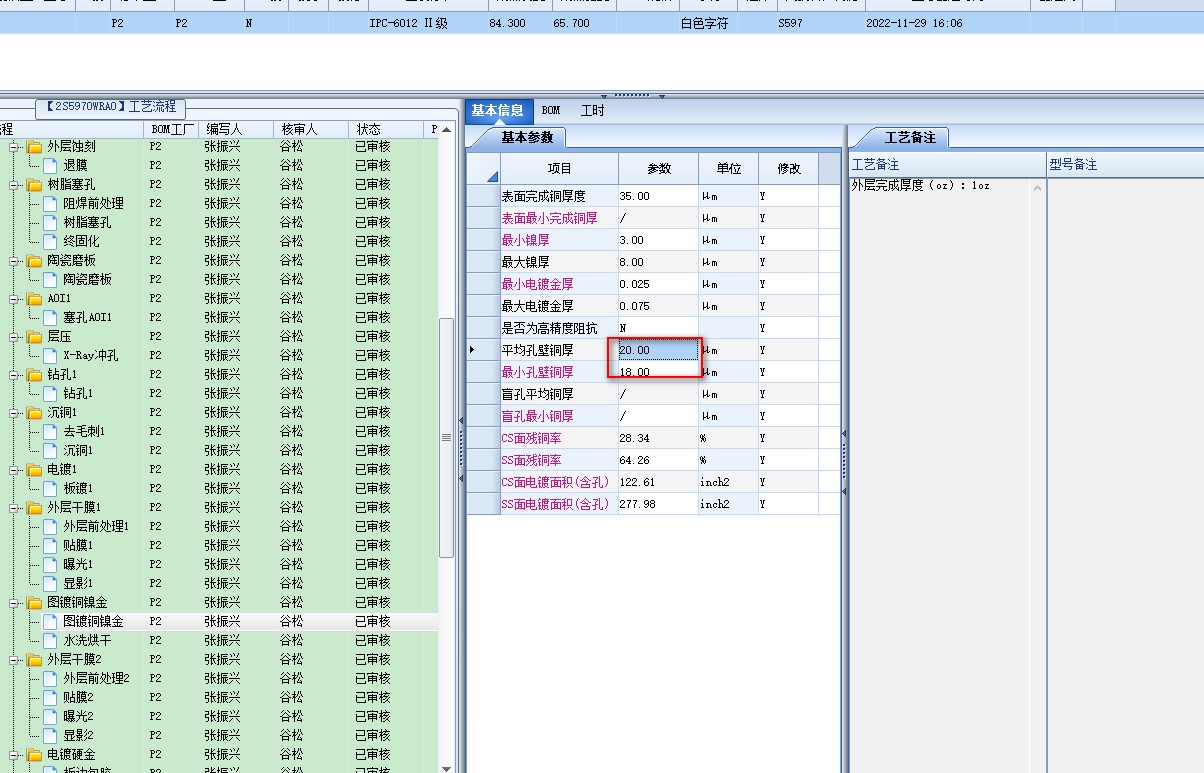Click the 显影2 document icon
The height and width of the screenshot is (773, 1204).
[50, 735]
